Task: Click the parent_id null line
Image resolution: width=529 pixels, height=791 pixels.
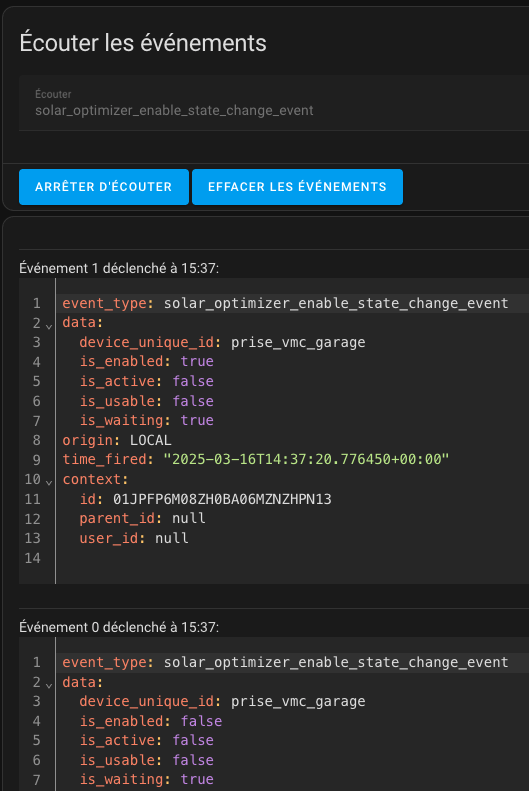Action: pyautogui.click(x=142, y=519)
